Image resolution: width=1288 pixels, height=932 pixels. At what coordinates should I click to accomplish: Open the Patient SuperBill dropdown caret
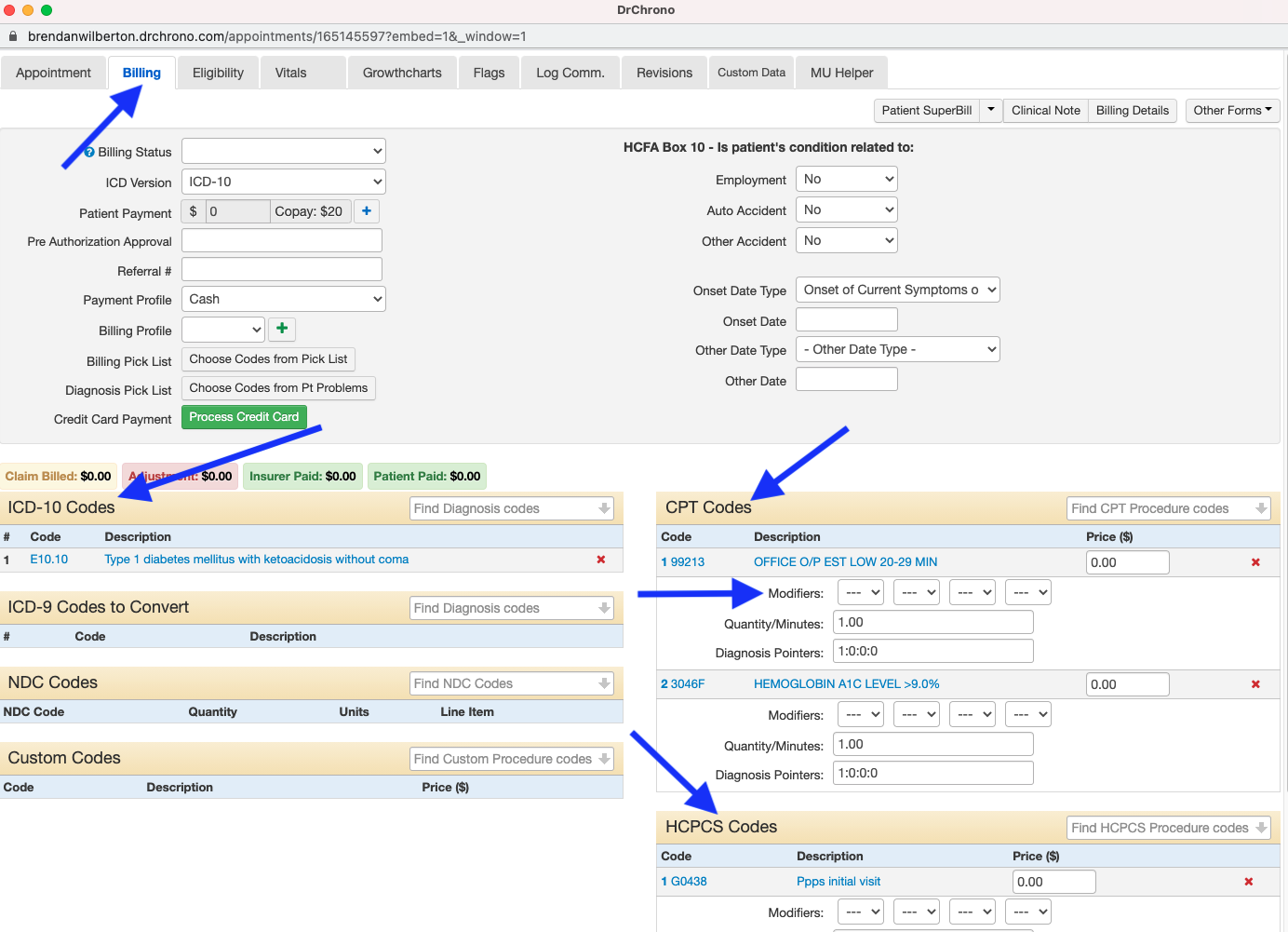pos(991,110)
